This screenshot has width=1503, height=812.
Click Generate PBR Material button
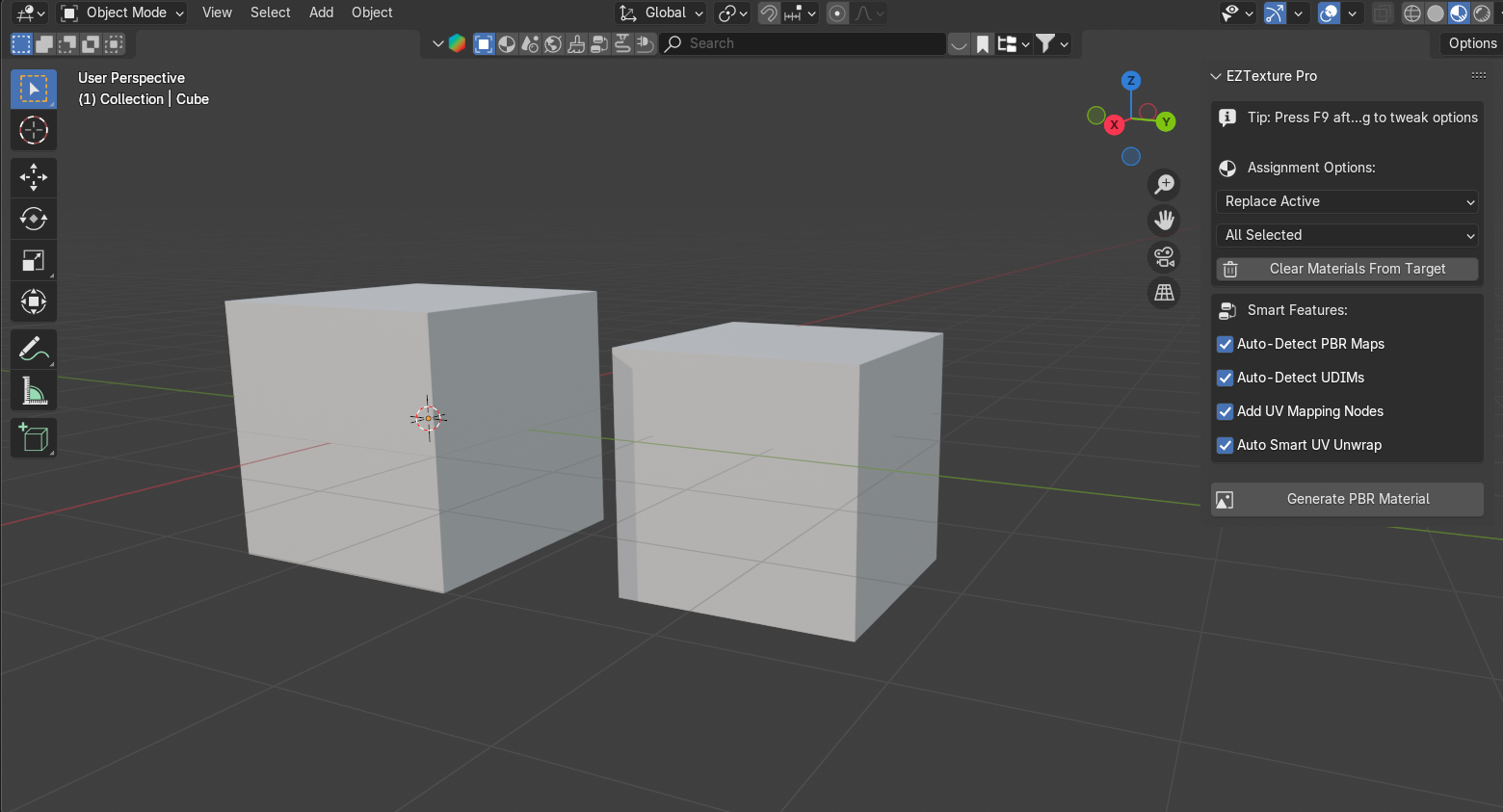(1347, 499)
